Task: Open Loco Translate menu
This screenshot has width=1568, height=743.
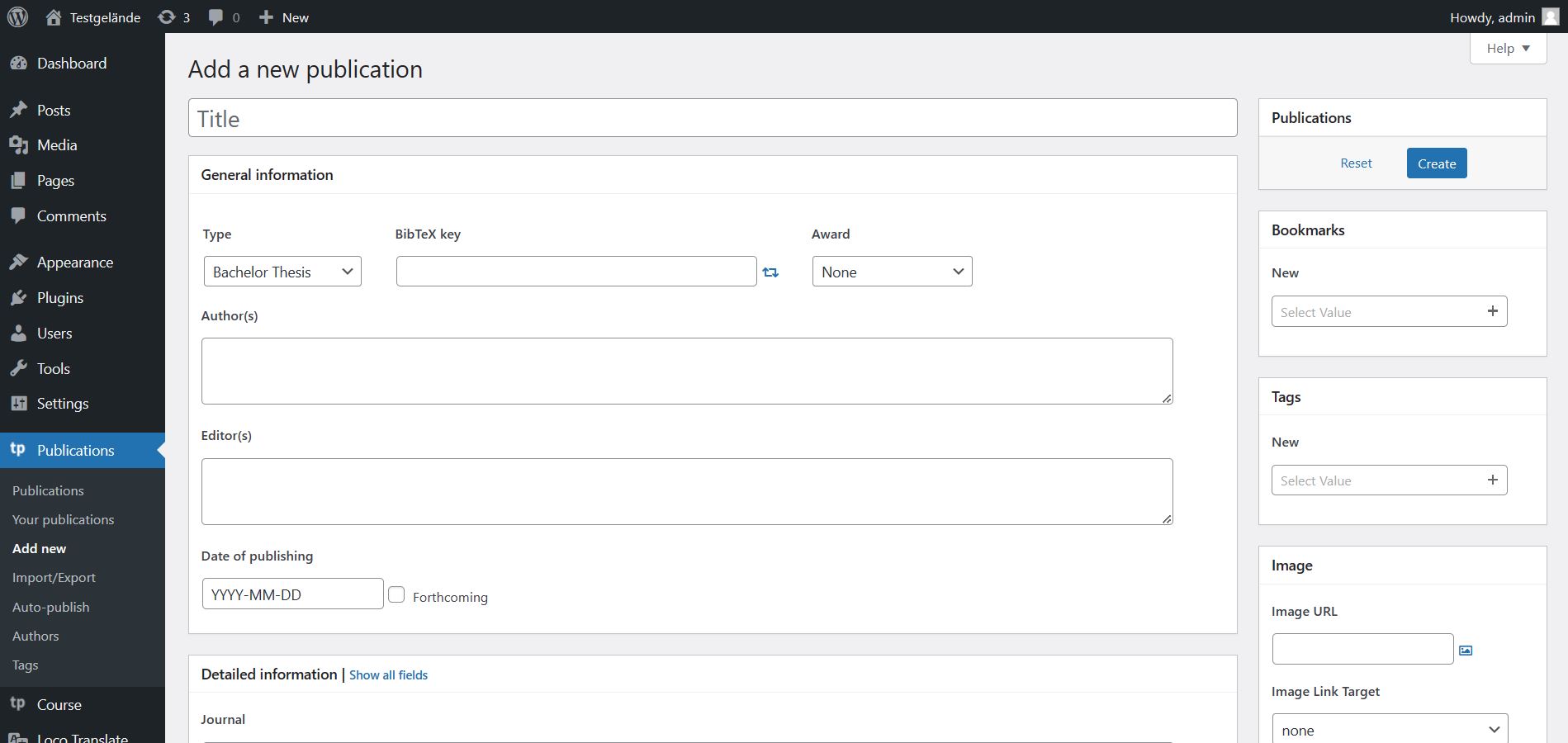Action: pos(82,737)
